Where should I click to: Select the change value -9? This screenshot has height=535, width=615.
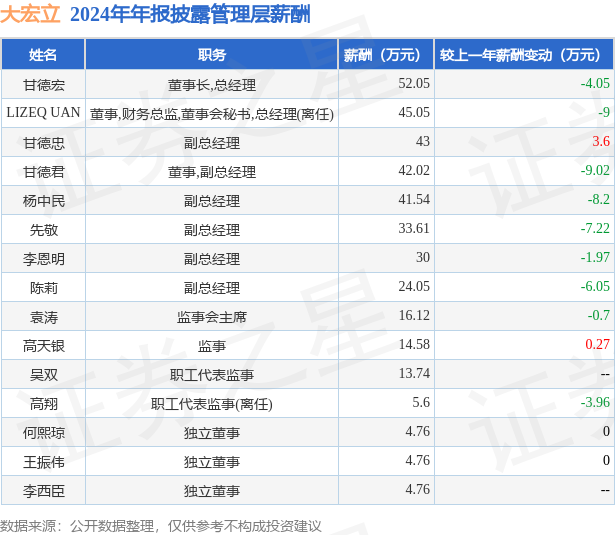604,112
